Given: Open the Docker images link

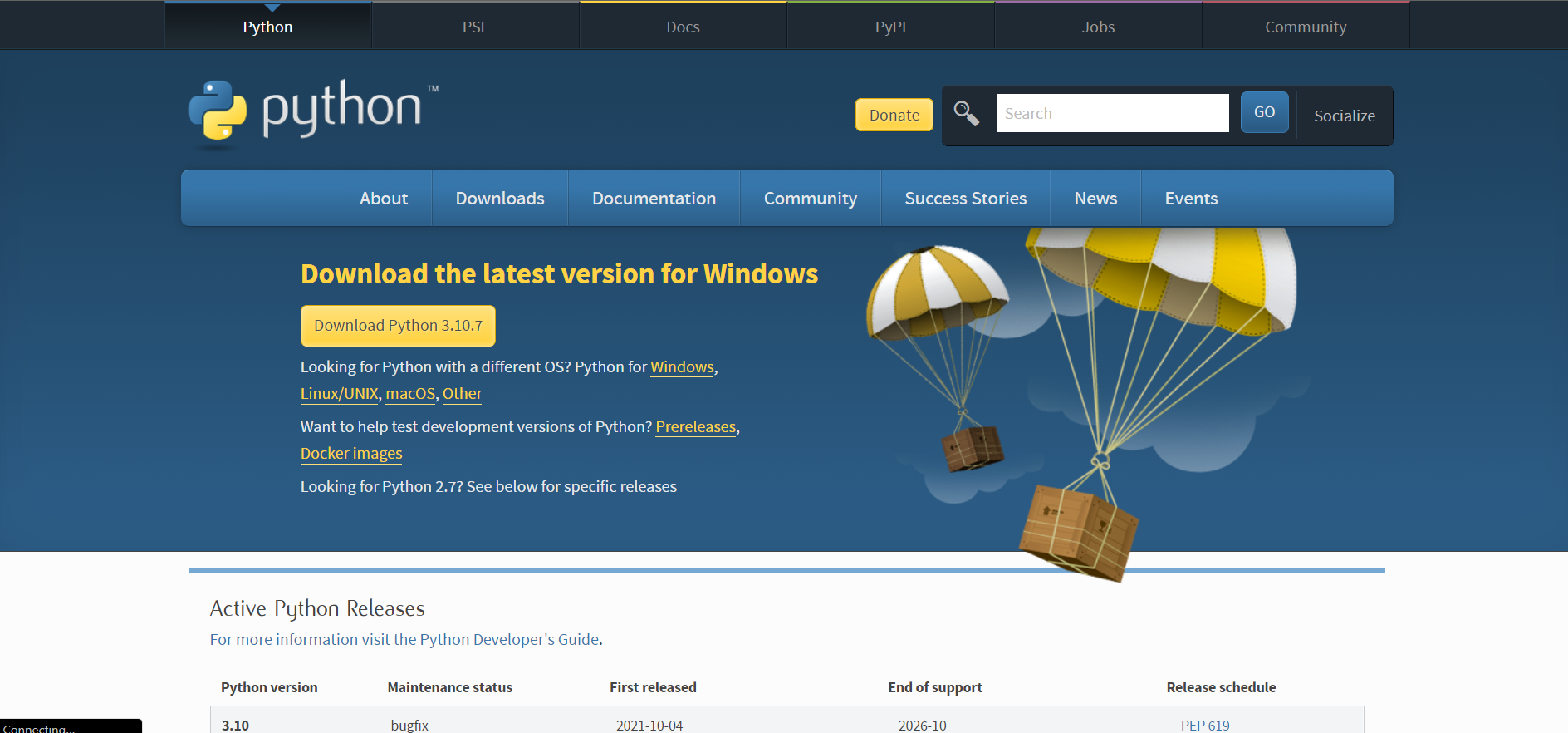Looking at the screenshot, I should 351,453.
